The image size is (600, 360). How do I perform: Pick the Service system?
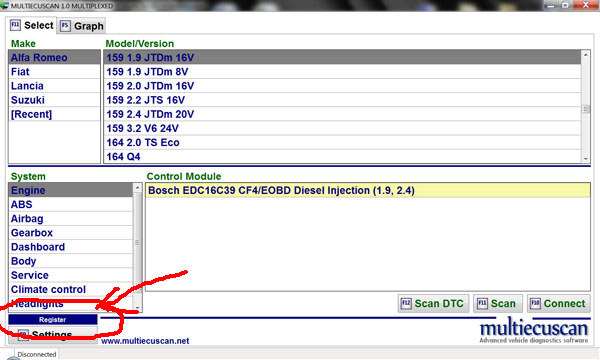click(x=71, y=275)
